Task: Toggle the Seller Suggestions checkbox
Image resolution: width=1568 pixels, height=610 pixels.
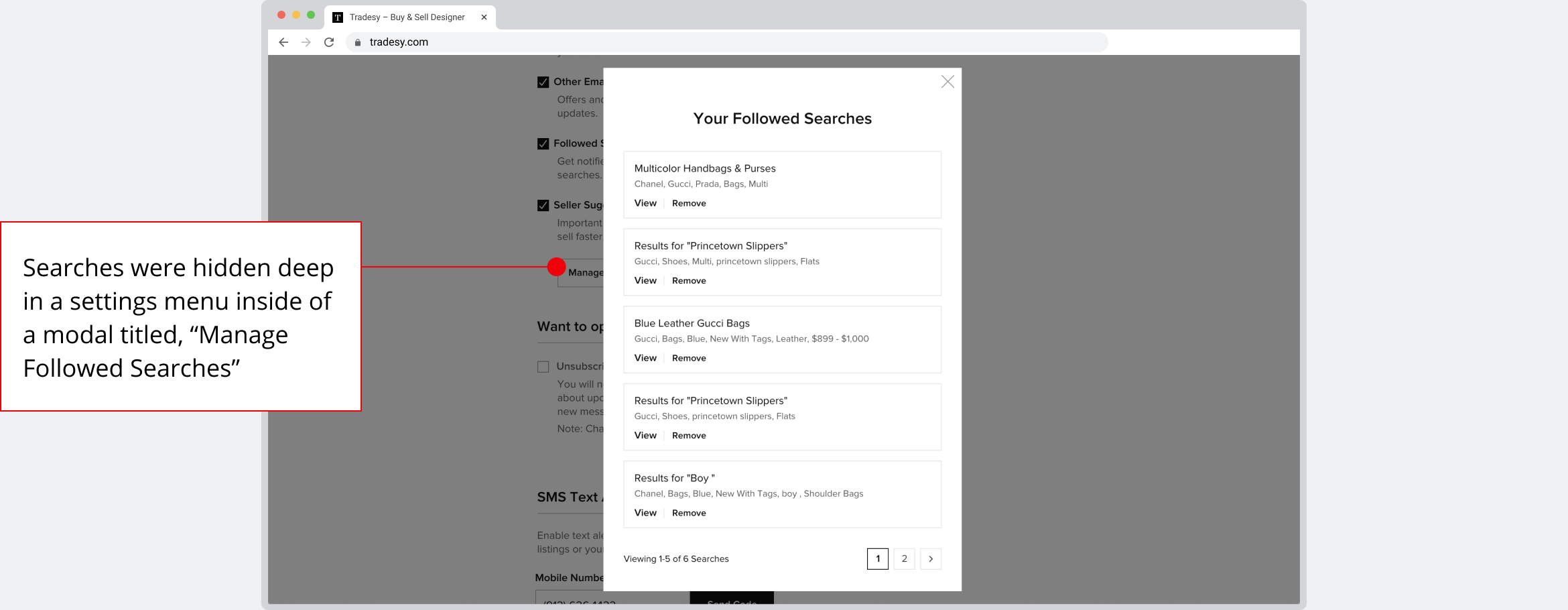Action: click(543, 206)
